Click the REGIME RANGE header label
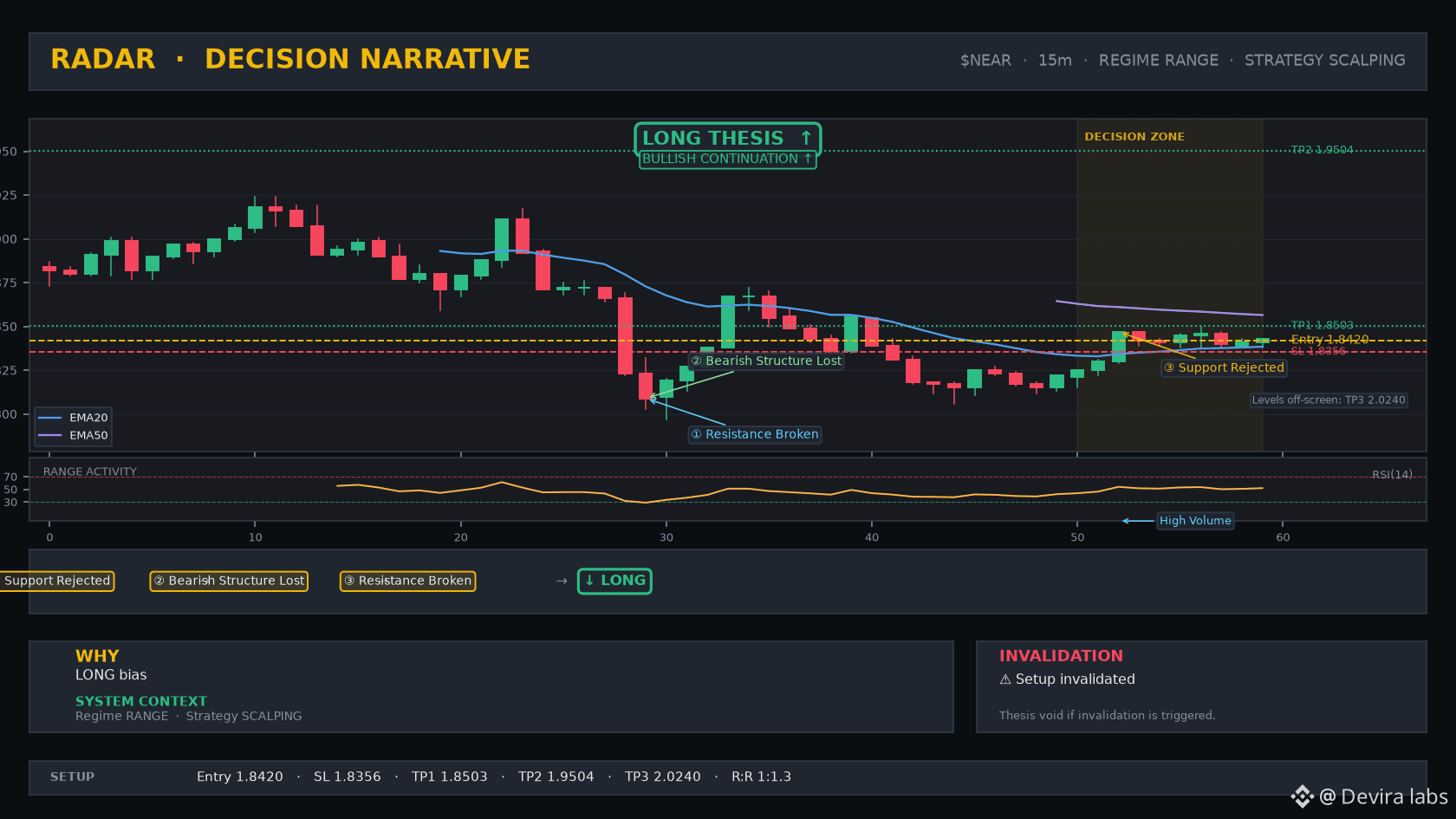This screenshot has width=1456, height=819. pyautogui.click(x=1158, y=61)
